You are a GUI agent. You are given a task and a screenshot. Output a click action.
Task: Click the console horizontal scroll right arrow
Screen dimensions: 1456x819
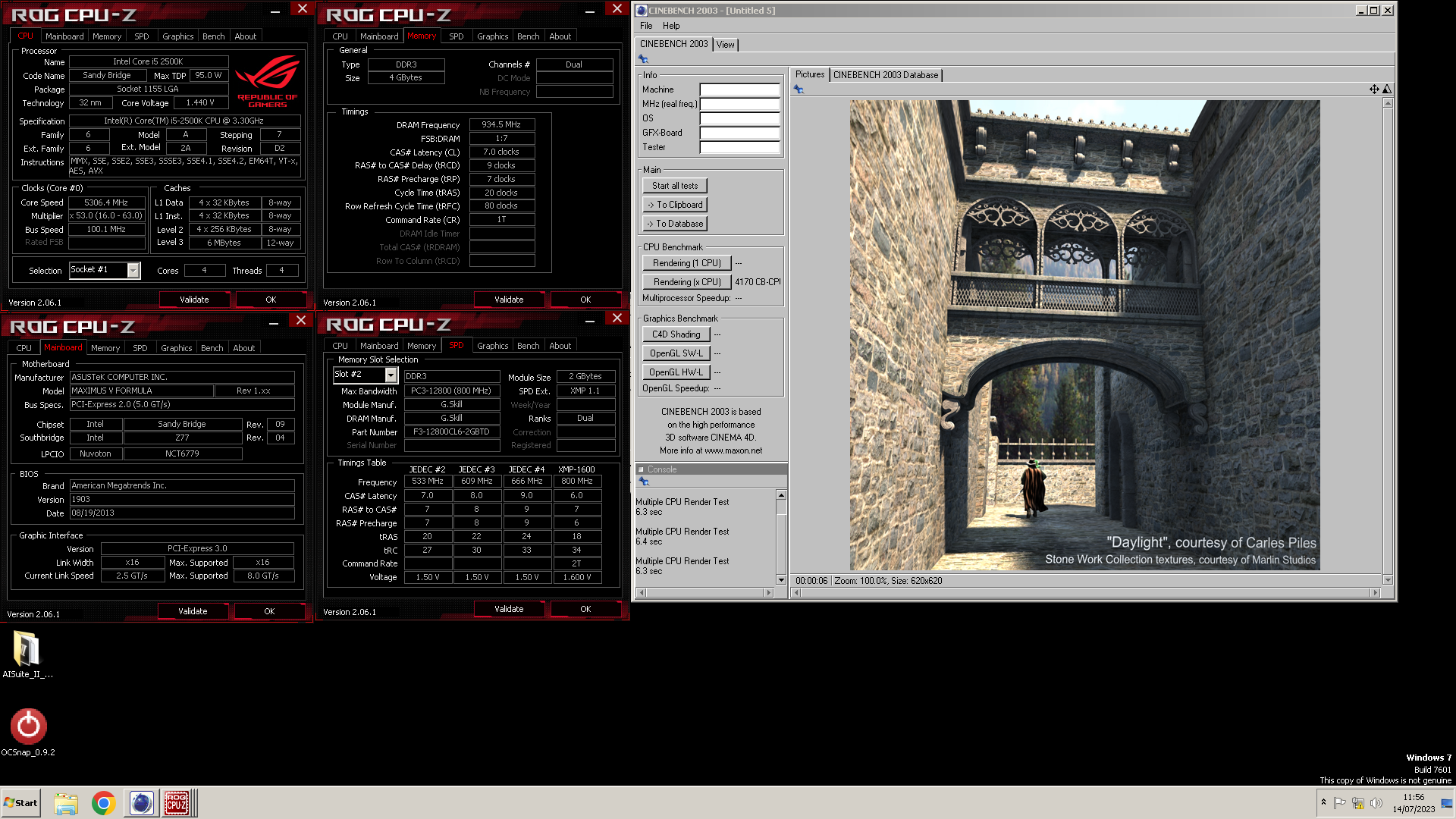pos(768,592)
